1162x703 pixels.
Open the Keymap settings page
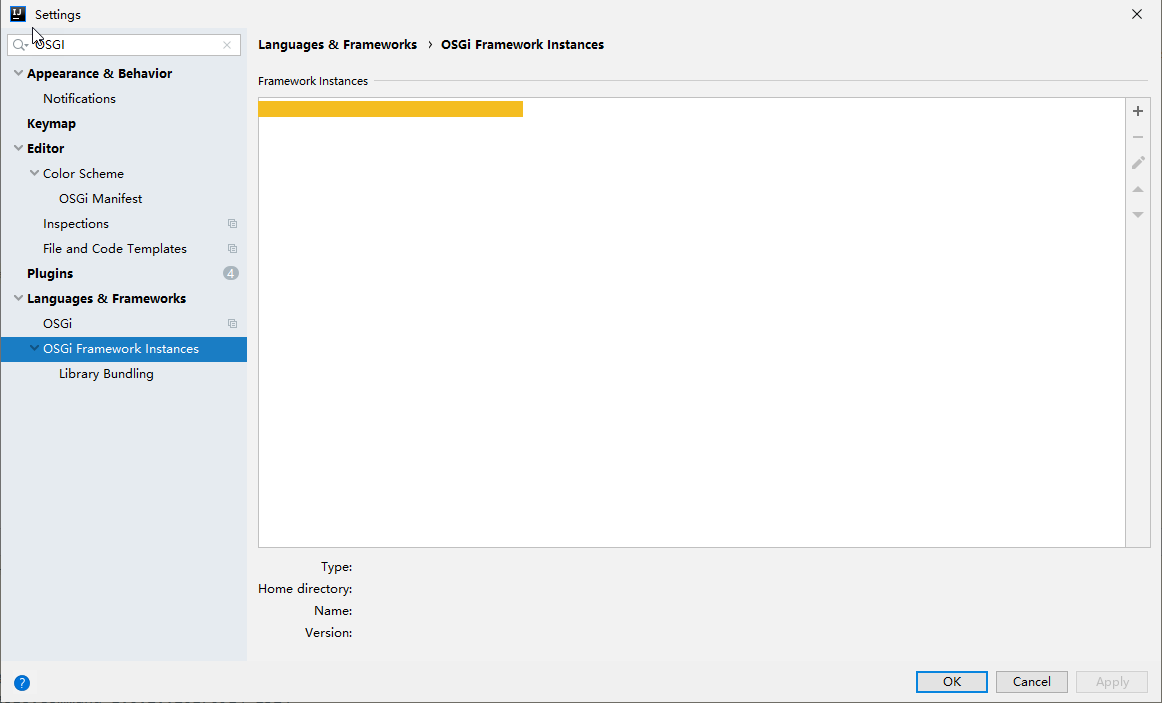click(51, 124)
